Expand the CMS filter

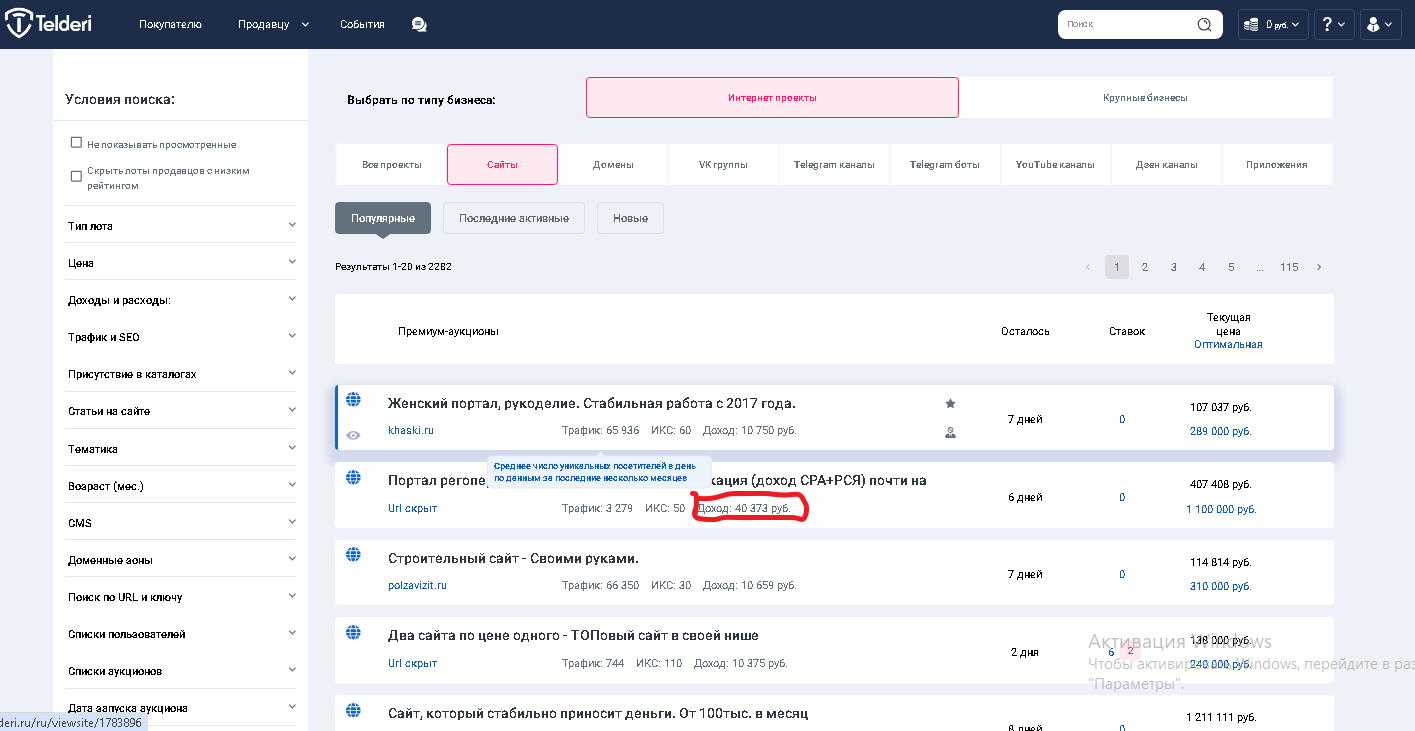pyautogui.click(x=181, y=522)
